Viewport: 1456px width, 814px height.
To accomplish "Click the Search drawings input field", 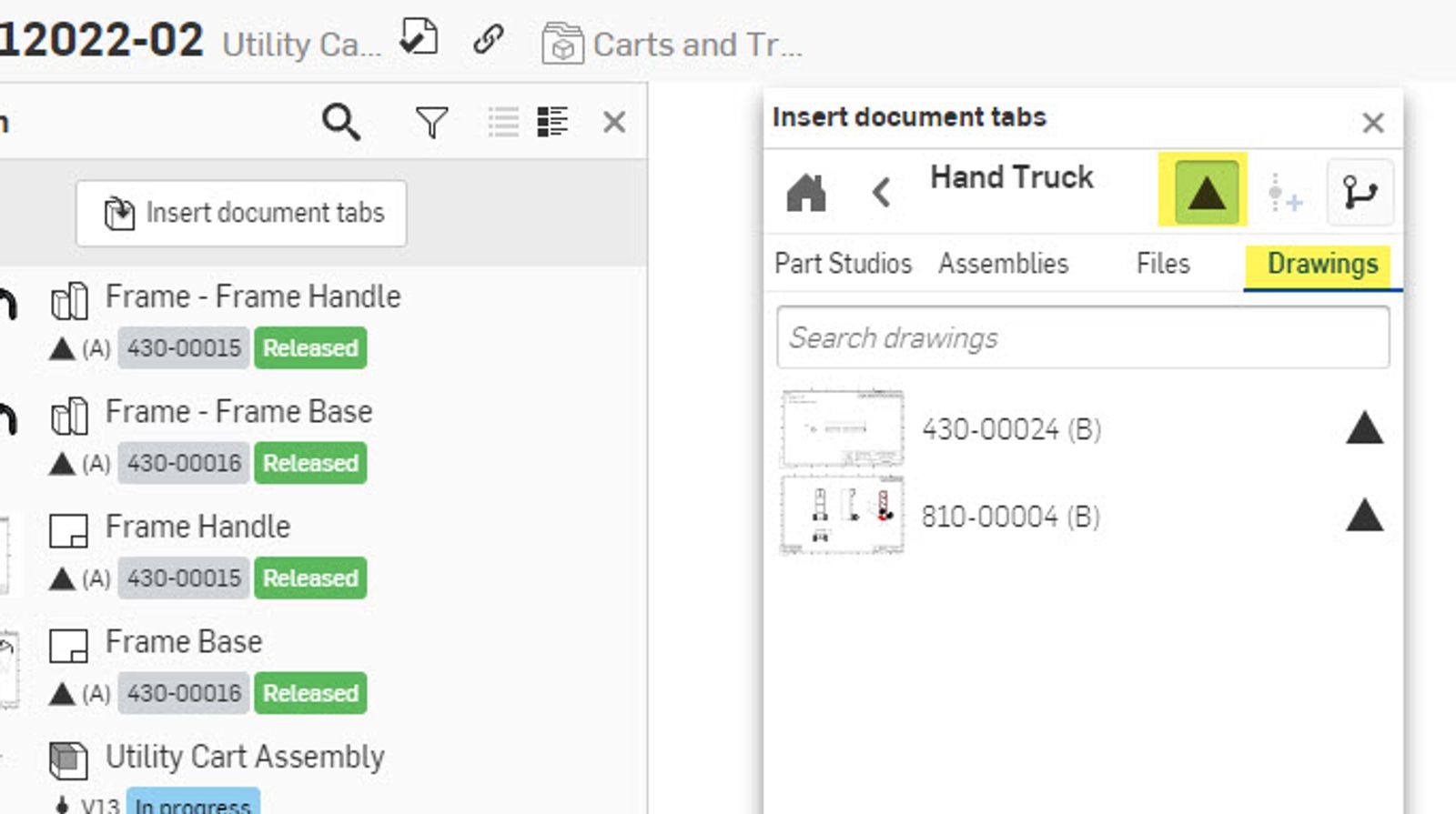I will (1083, 338).
